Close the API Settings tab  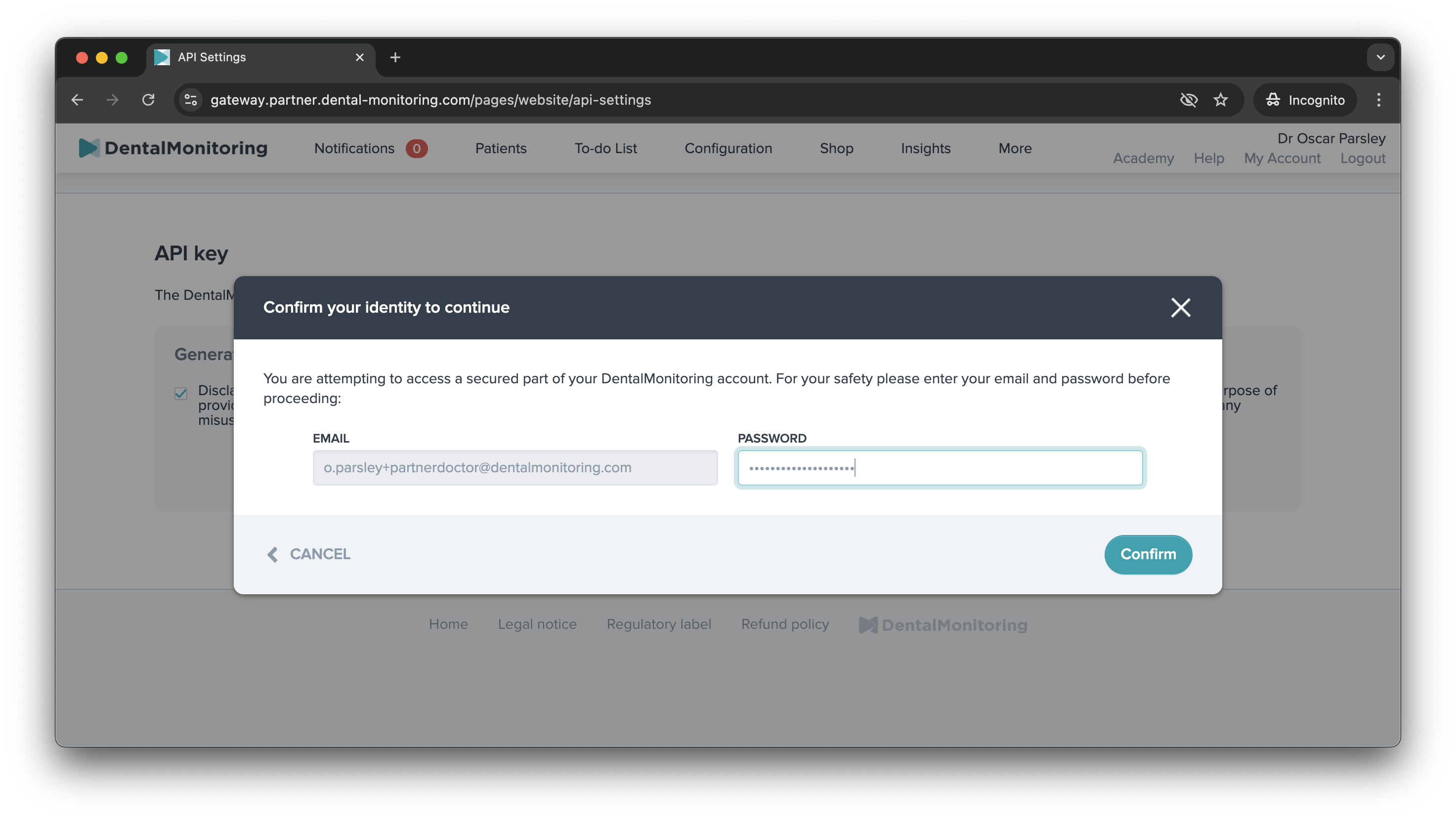(x=359, y=57)
